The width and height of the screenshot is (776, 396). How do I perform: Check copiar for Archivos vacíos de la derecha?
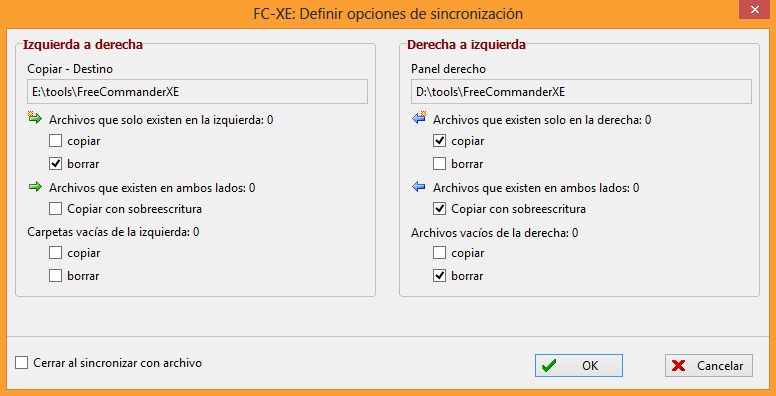(x=439, y=253)
